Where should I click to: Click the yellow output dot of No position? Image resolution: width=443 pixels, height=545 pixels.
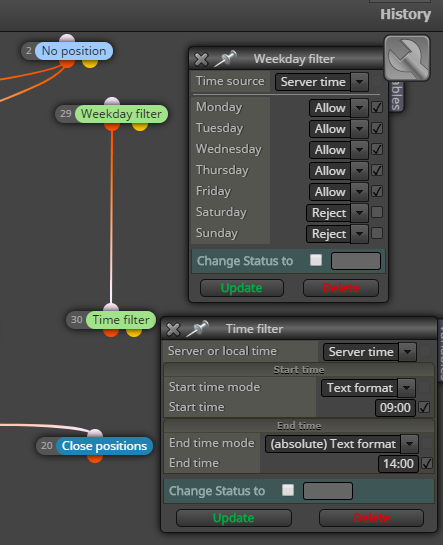[x=90, y=63]
